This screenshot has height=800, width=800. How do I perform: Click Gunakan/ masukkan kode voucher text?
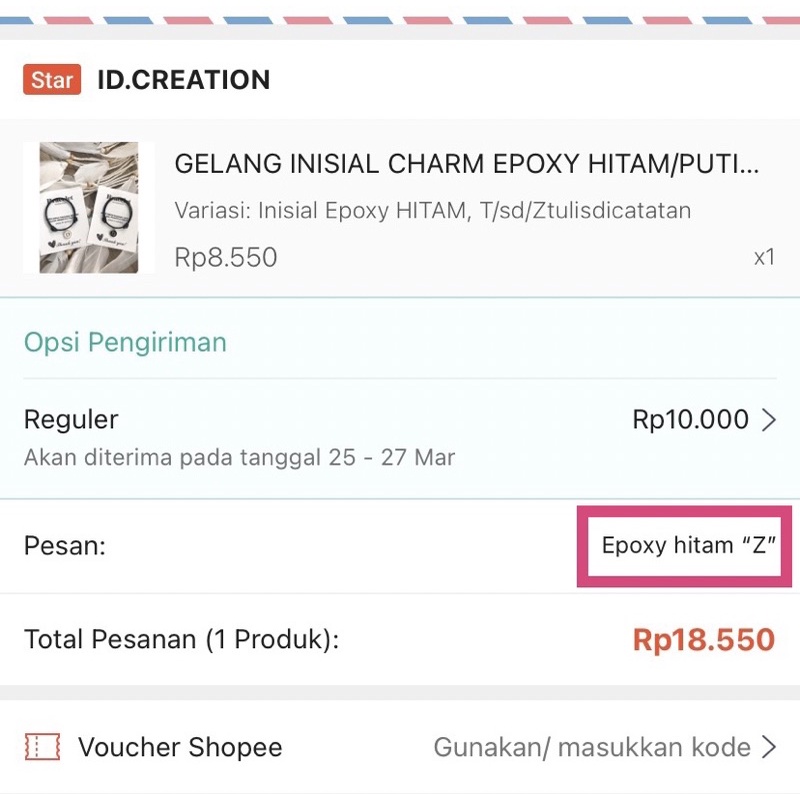click(x=591, y=747)
